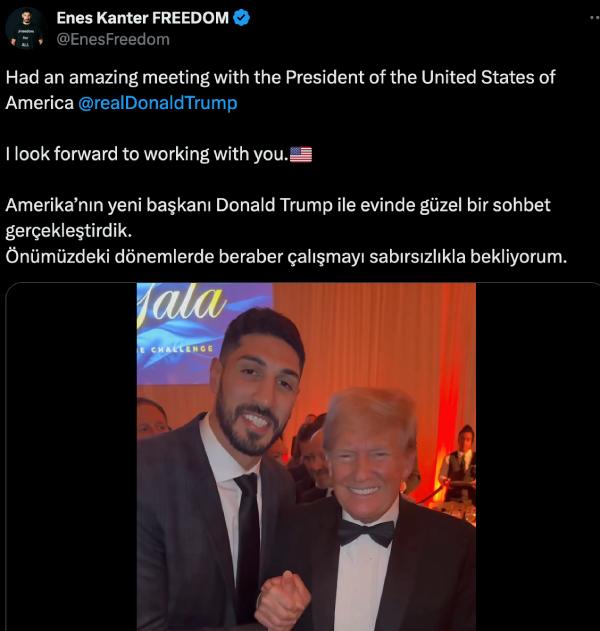Click the black necktie in photo
The height and width of the screenshot is (631, 600).
[x=248, y=543]
